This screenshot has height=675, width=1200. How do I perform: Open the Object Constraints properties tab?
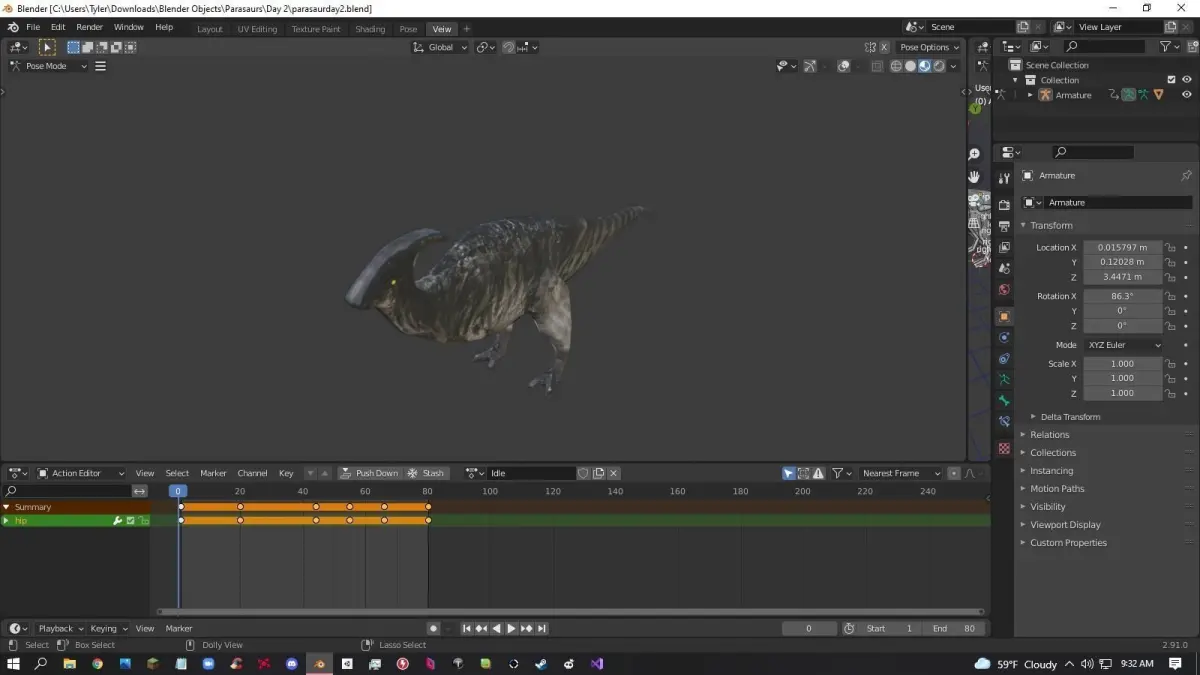1004,358
